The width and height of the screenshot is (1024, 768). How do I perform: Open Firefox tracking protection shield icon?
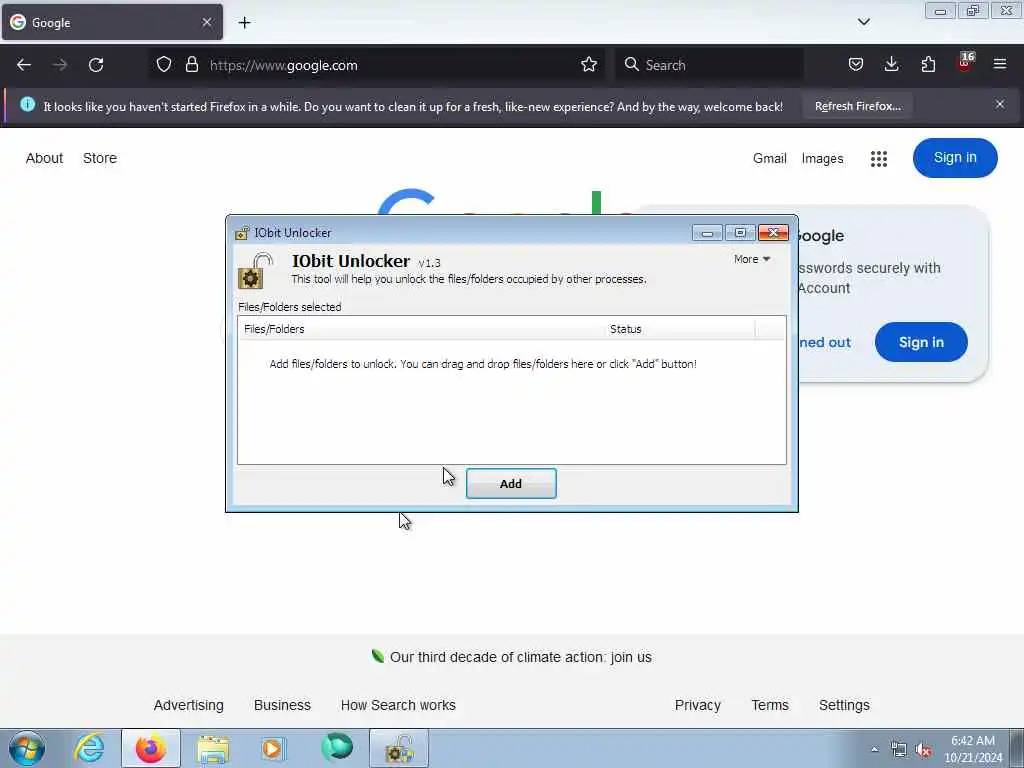coord(164,65)
